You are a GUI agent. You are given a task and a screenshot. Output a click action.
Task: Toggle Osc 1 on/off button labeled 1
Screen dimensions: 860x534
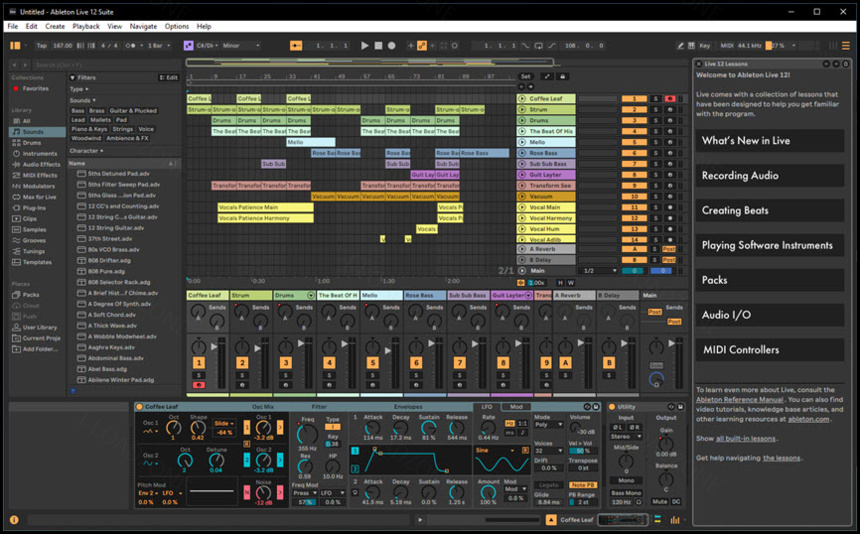click(x=247, y=427)
